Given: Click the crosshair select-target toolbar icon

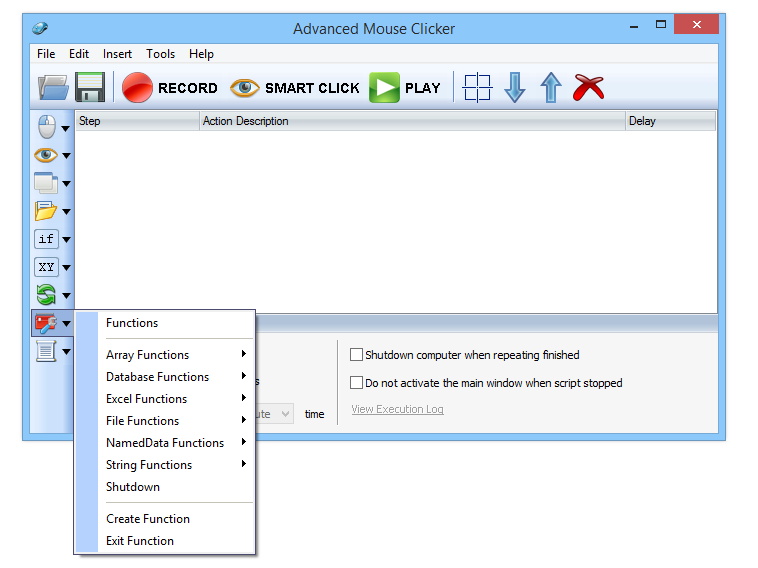Looking at the screenshot, I should [477, 87].
